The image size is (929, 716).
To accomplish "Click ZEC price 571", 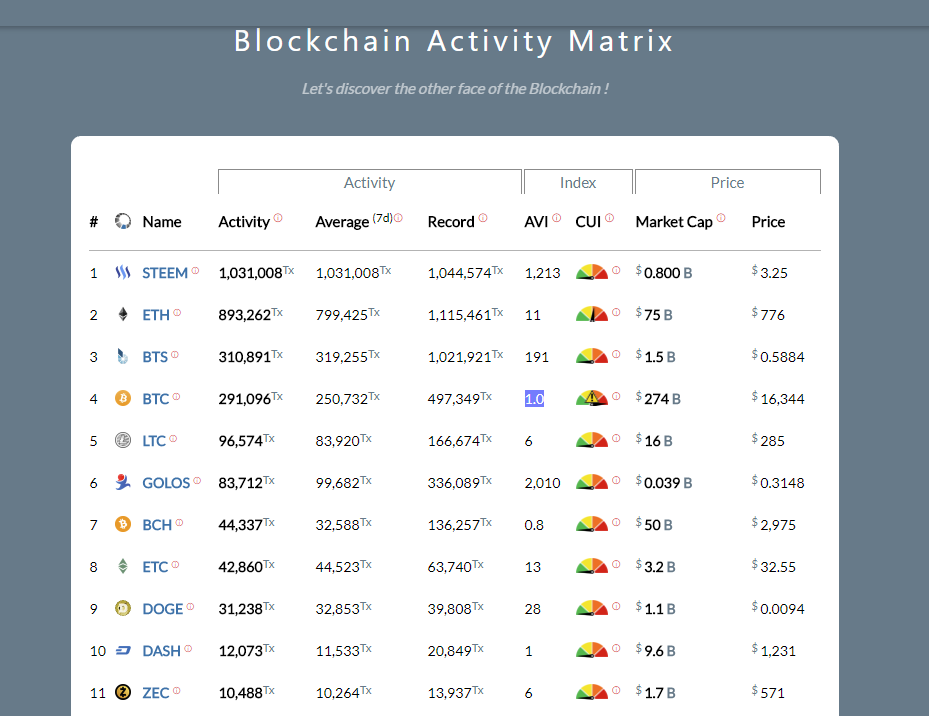I will [768, 692].
